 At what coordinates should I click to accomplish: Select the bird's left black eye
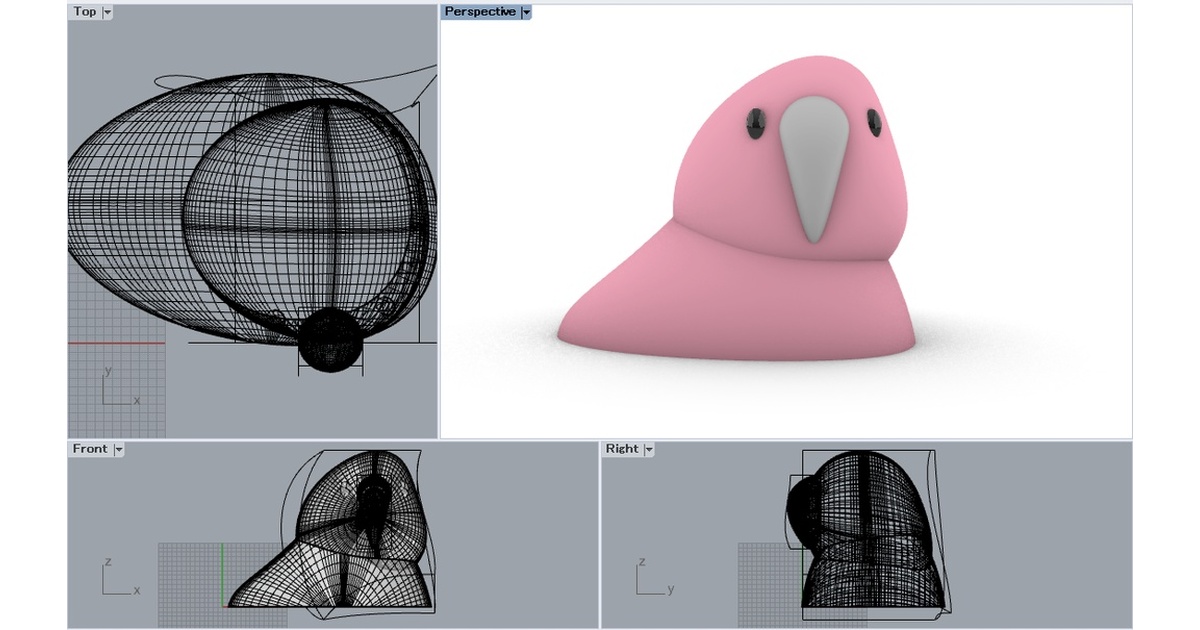click(755, 122)
